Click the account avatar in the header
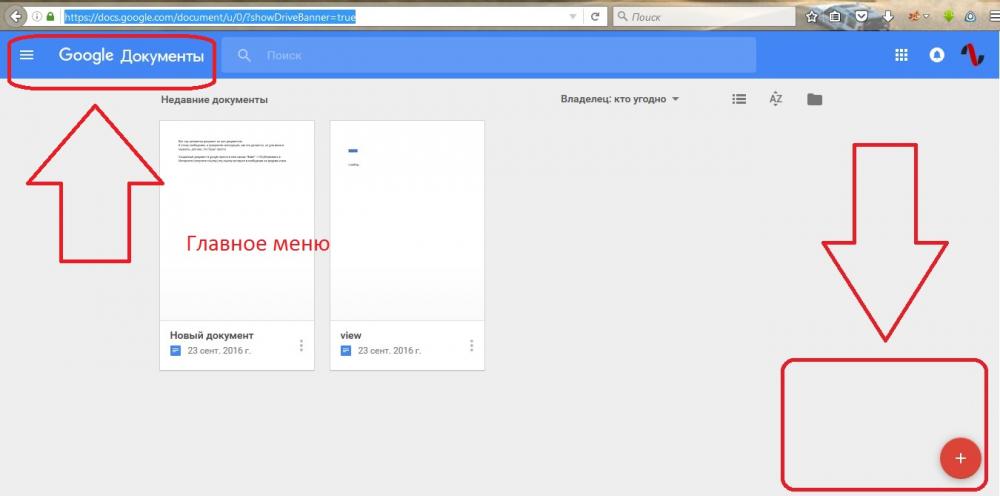1000x496 pixels. tap(972, 56)
